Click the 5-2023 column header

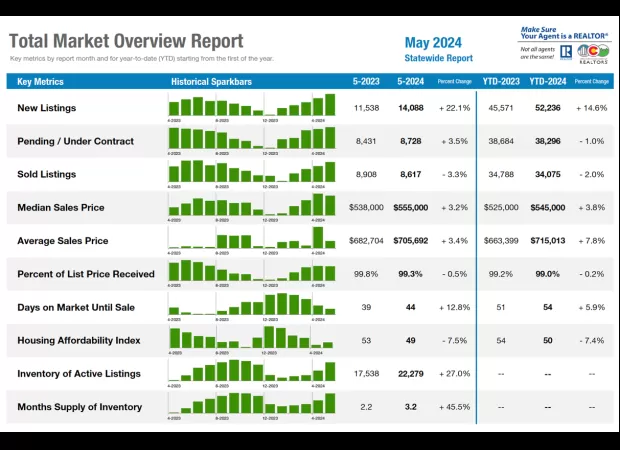366,81
